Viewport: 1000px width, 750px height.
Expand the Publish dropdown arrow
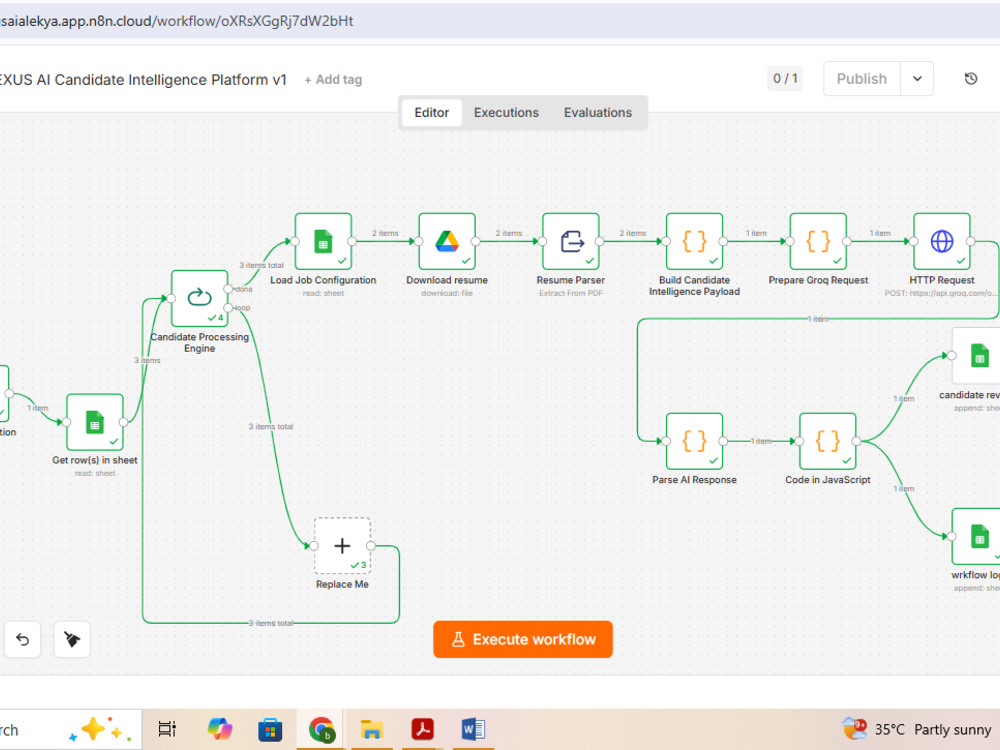[917, 78]
